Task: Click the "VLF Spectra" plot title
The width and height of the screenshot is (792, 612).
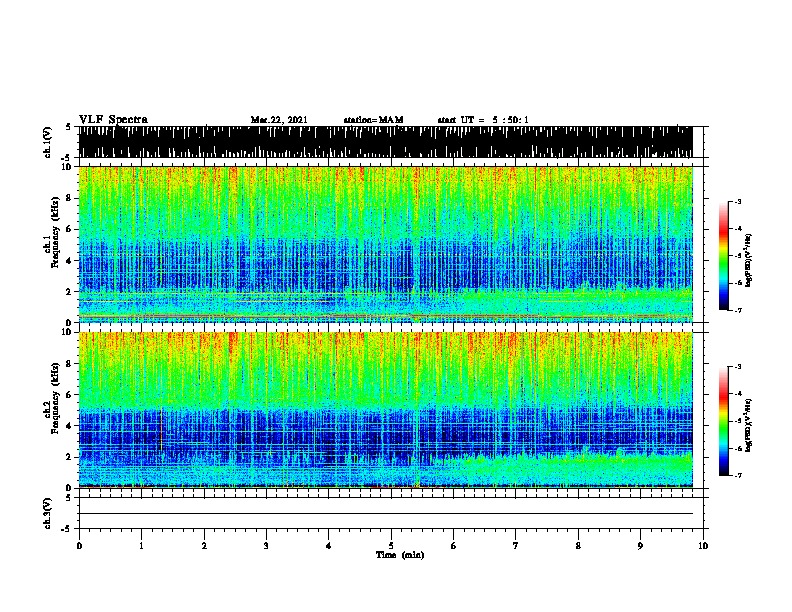Action: tap(113, 119)
